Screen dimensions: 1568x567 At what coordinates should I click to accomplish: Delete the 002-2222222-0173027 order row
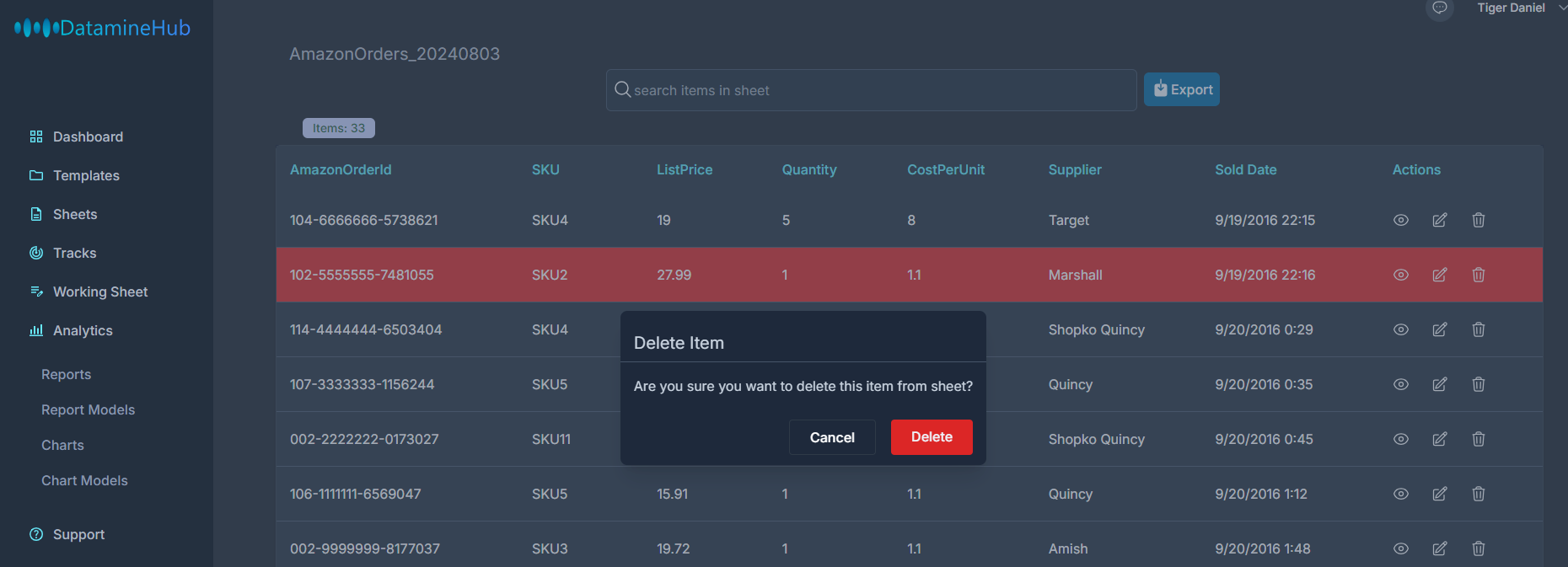pyautogui.click(x=1479, y=439)
